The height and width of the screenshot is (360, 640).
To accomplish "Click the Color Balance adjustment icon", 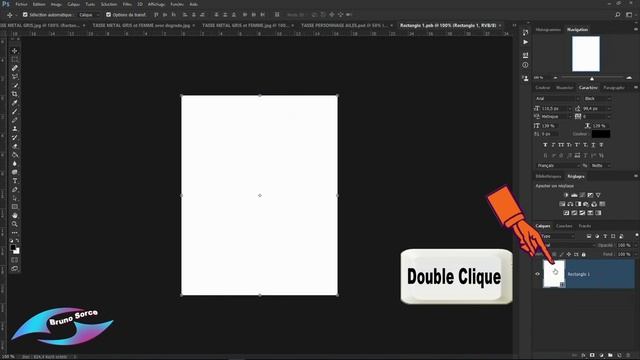I will pos(570,204).
